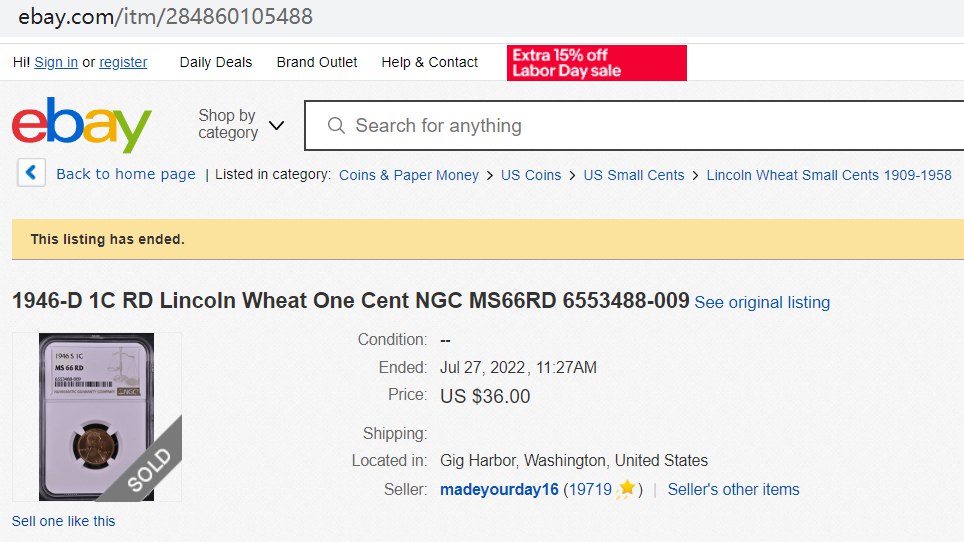This screenshot has height=542, width=964.
Task: Open the Coins & Paper Money category
Action: tap(409, 175)
